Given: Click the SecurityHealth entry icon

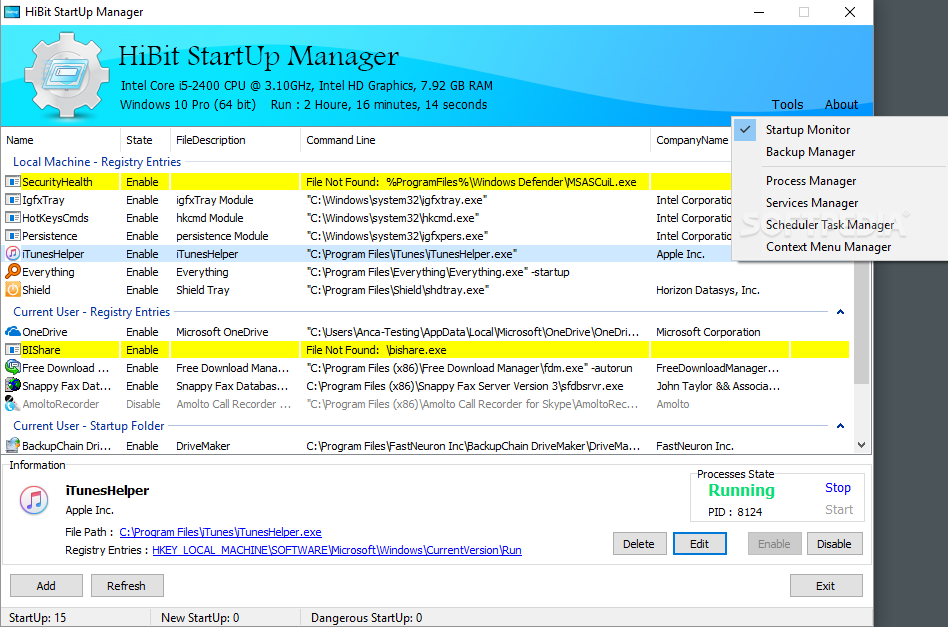Looking at the screenshot, I should point(13,182).
